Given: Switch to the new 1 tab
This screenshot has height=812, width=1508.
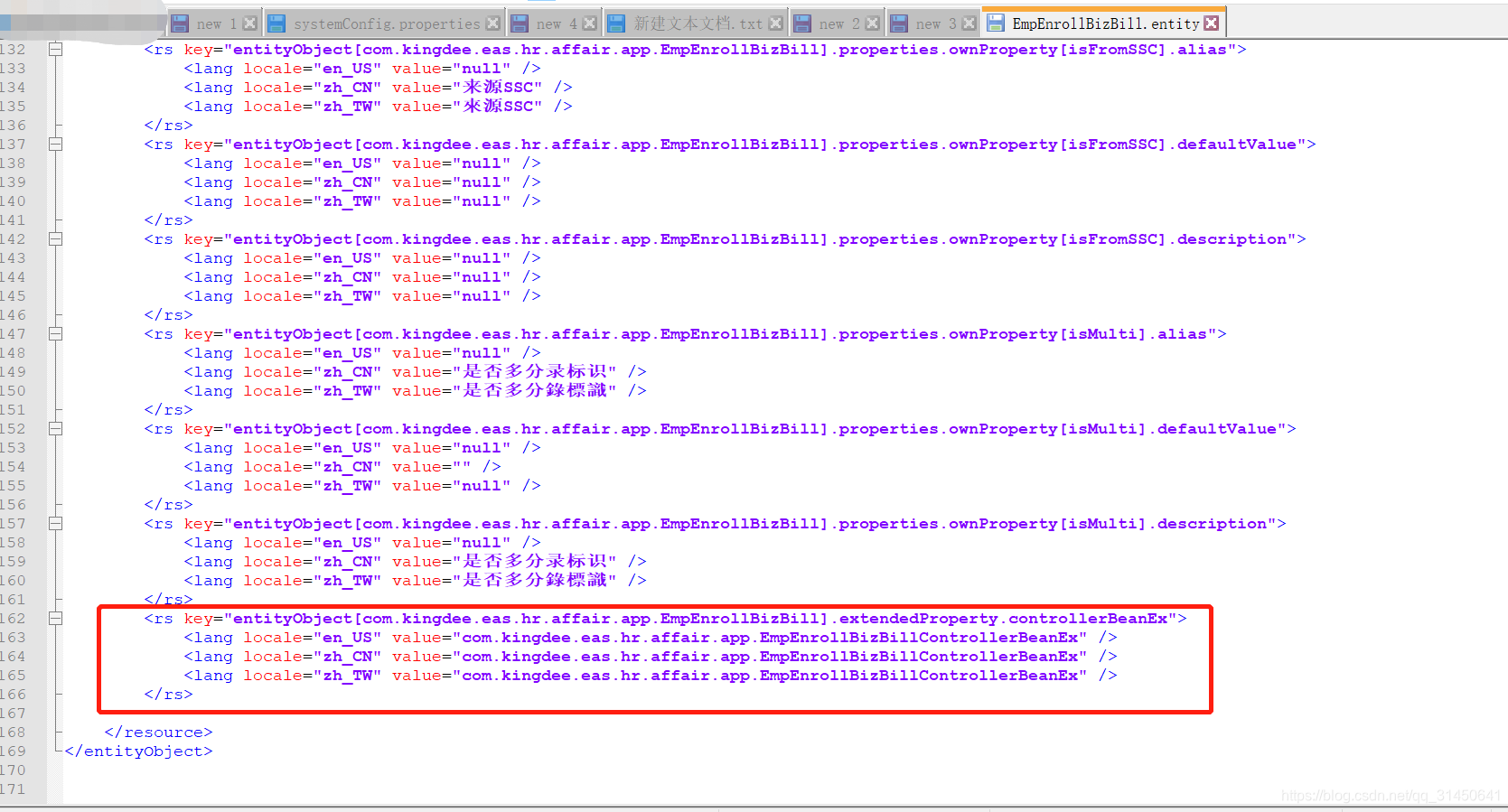Looking at the screenshot, I should point(214,23).
